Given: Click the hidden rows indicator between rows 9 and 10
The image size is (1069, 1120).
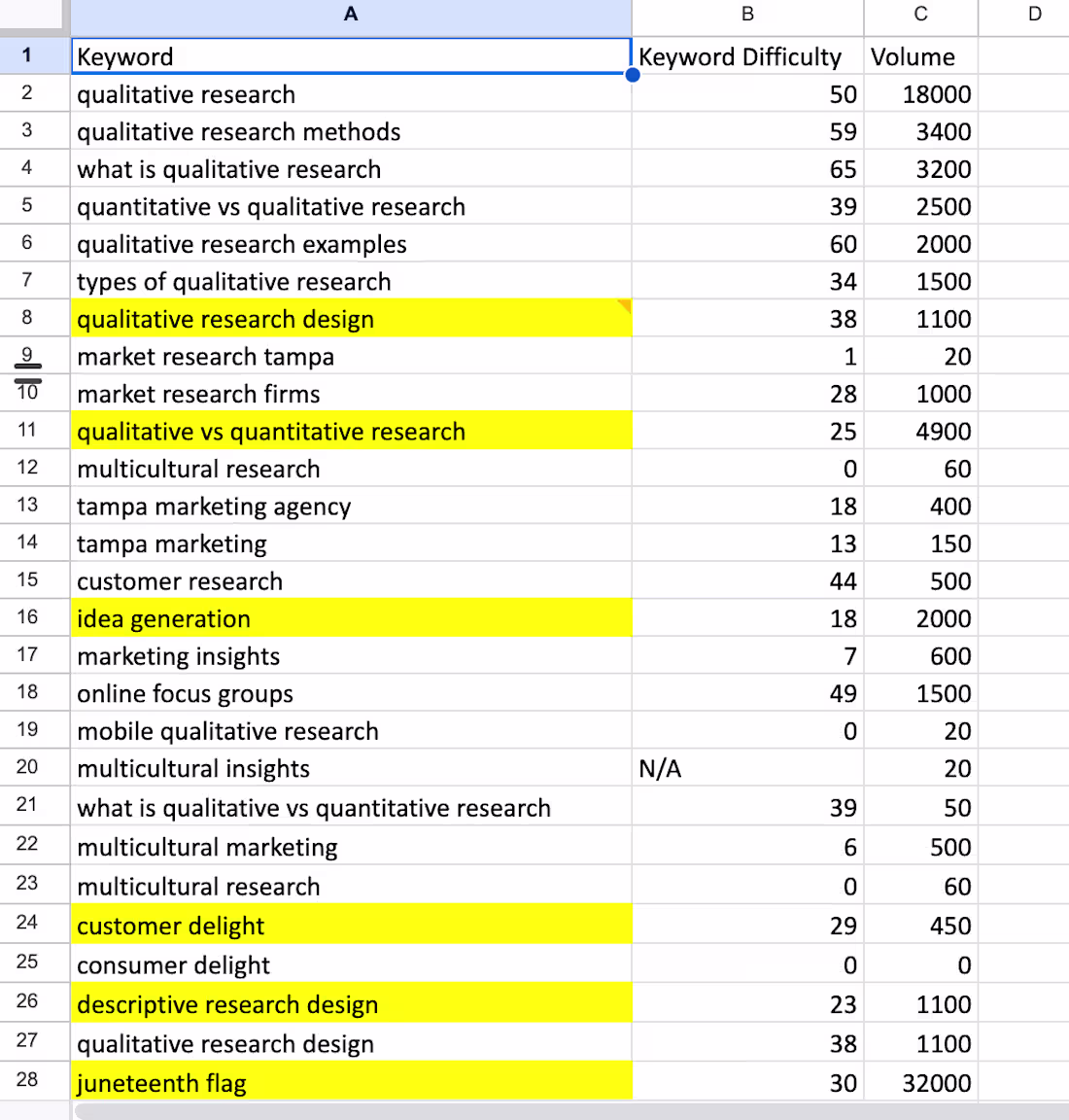Looking at the screenshot, I should (26, 373).
